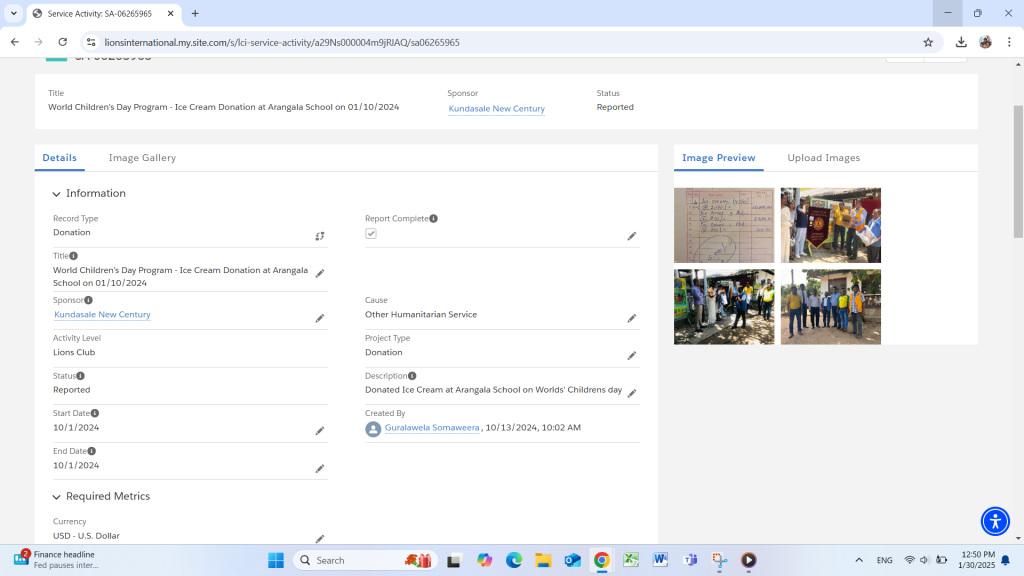The height and width of the screenshot is (576, 1024).
Task: Open the Finance headline news widget
Action: tap(57, 560)
